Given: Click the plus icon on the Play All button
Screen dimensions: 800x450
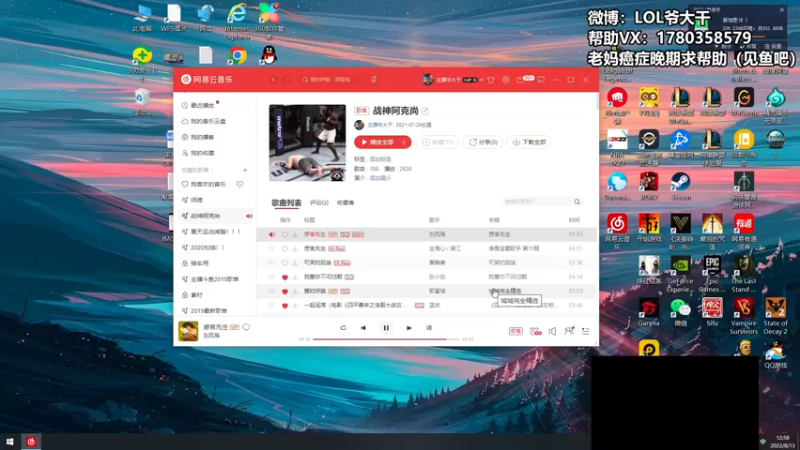Looking at the screenshot, I should 404,142.
